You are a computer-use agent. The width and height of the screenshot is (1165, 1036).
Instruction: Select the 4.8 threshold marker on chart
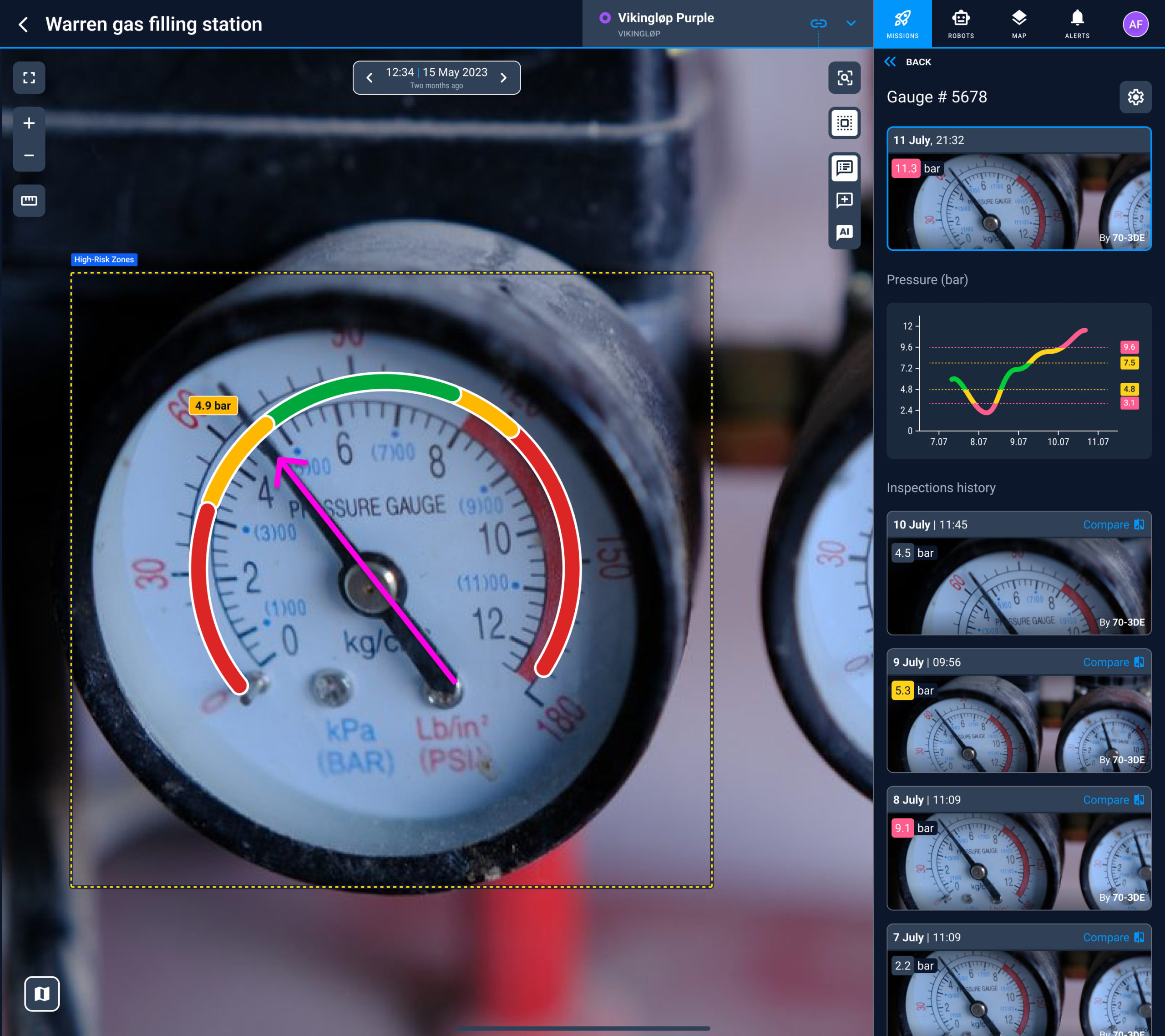coord(1129,389)
